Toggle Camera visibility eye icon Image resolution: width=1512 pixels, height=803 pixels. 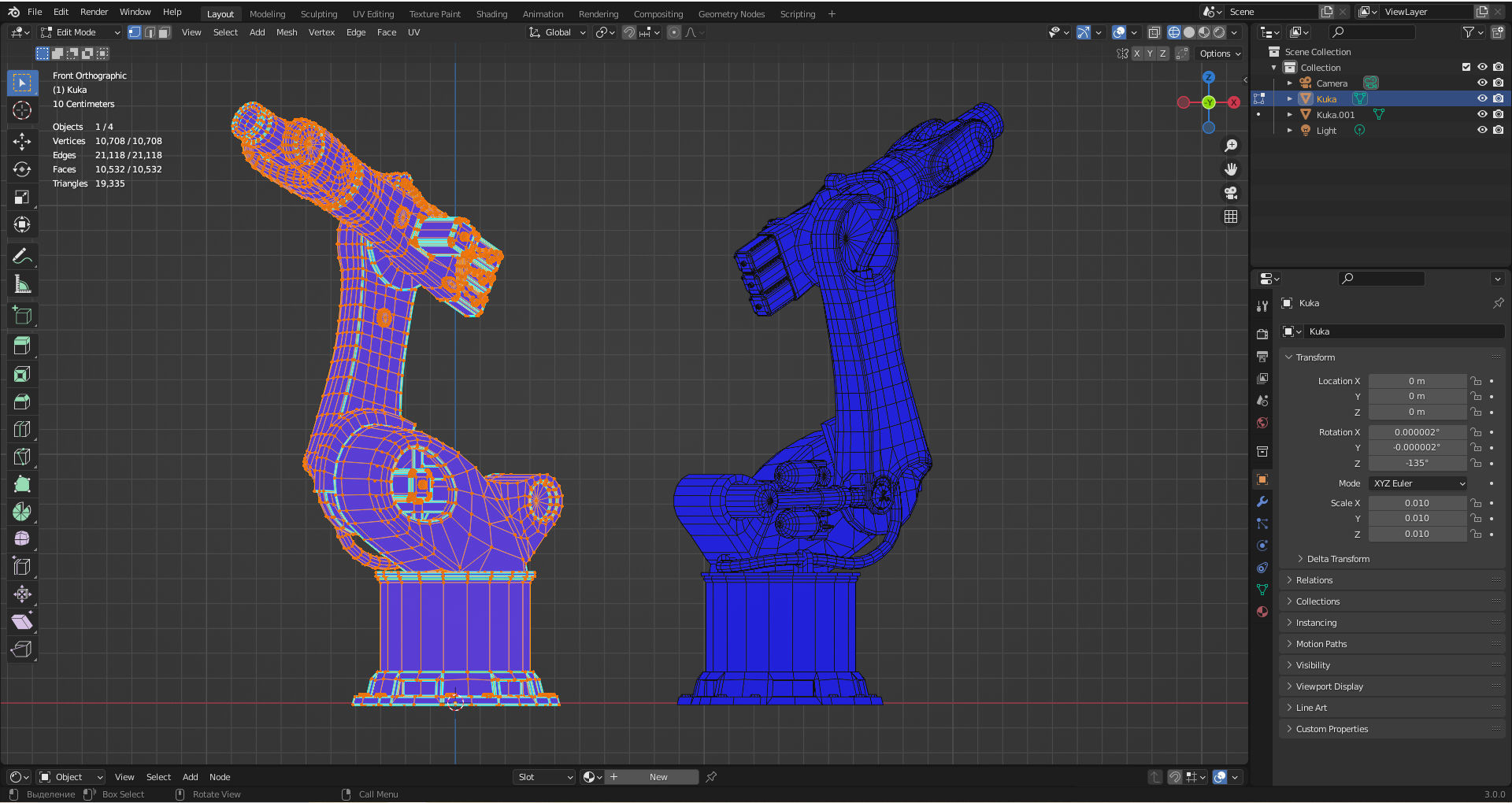(x=1482, y=83)
